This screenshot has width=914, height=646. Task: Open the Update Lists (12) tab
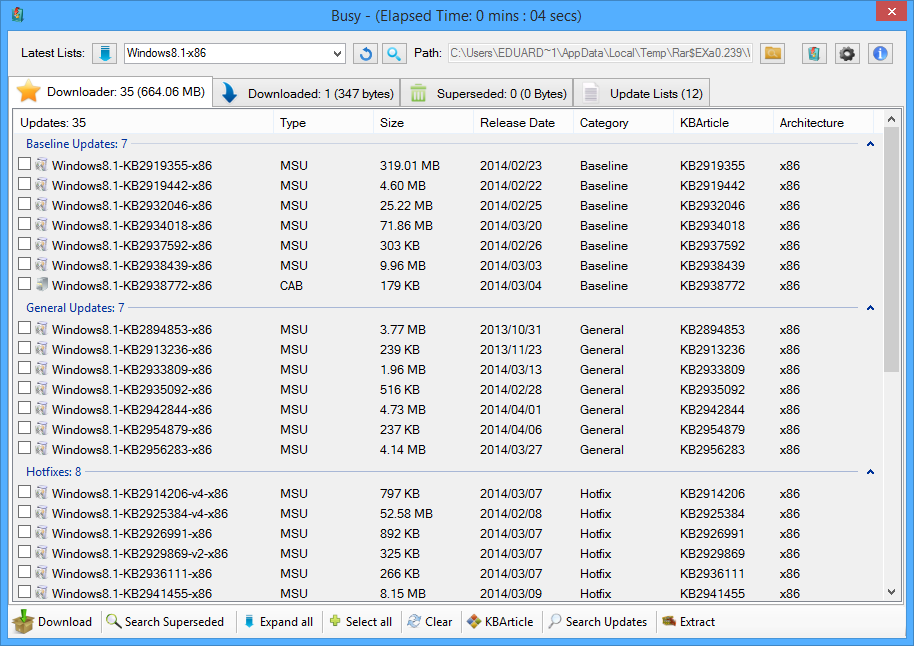(642, 93)
